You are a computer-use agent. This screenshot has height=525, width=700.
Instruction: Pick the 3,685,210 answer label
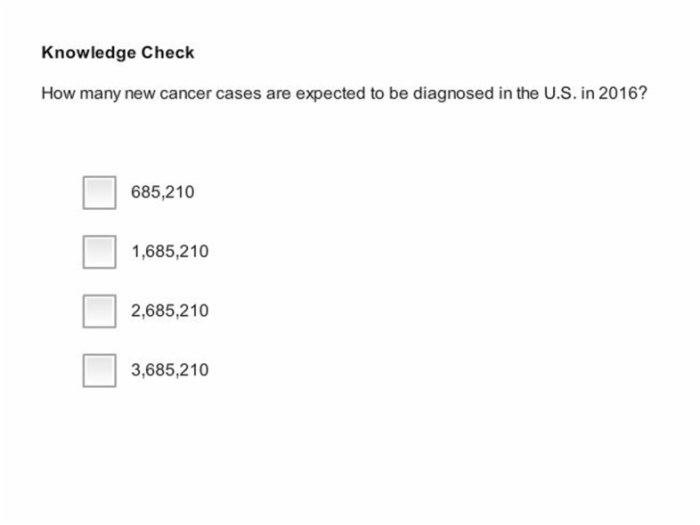pyautogui.click(x=170, y=370)
